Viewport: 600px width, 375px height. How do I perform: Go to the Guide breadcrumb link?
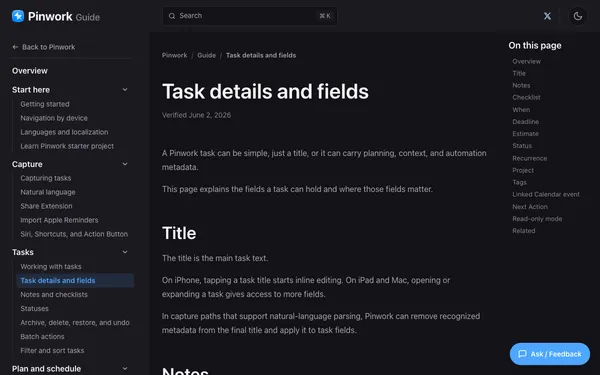[x=207, y=55]
